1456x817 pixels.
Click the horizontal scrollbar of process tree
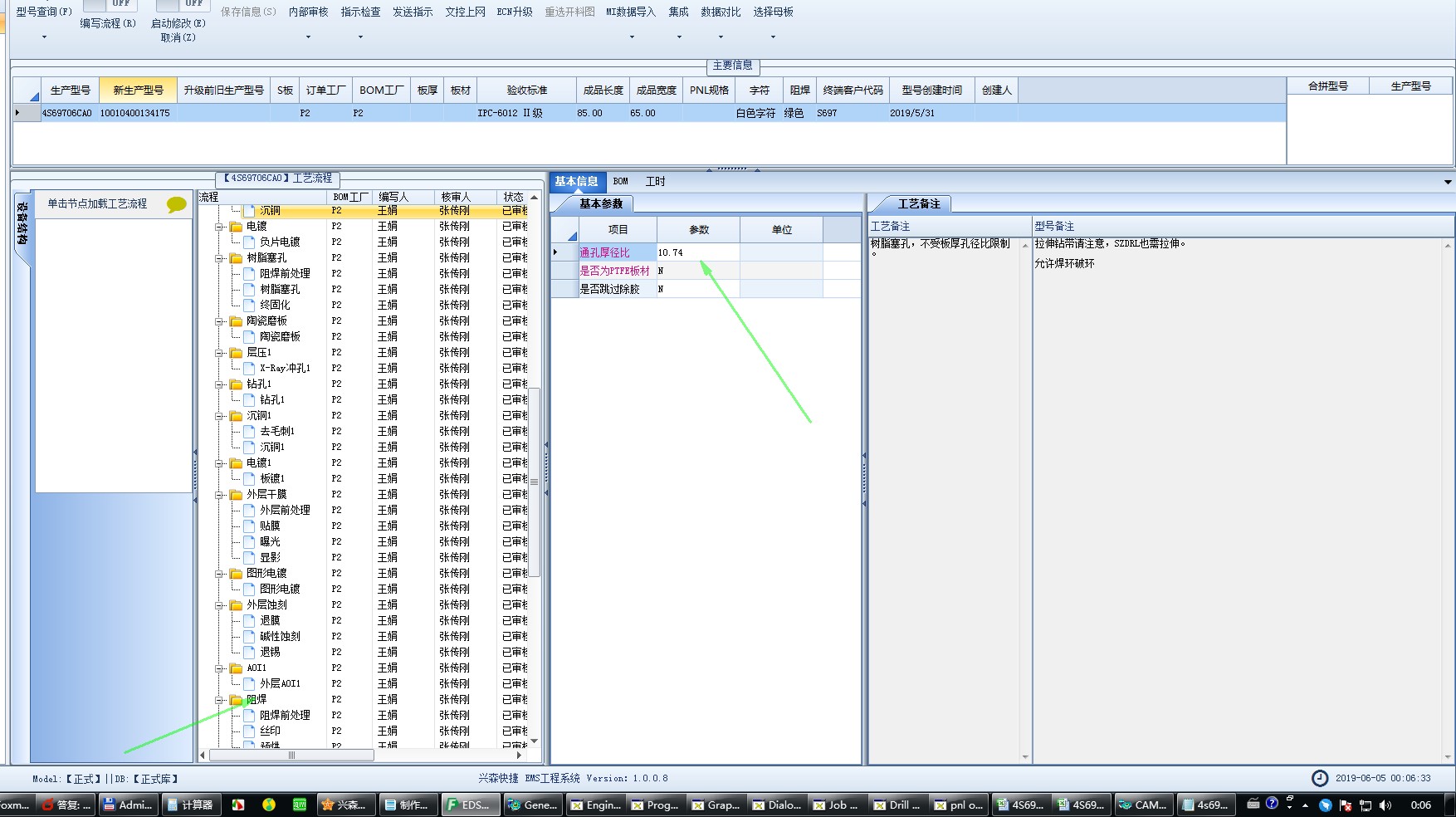(291, 756)
